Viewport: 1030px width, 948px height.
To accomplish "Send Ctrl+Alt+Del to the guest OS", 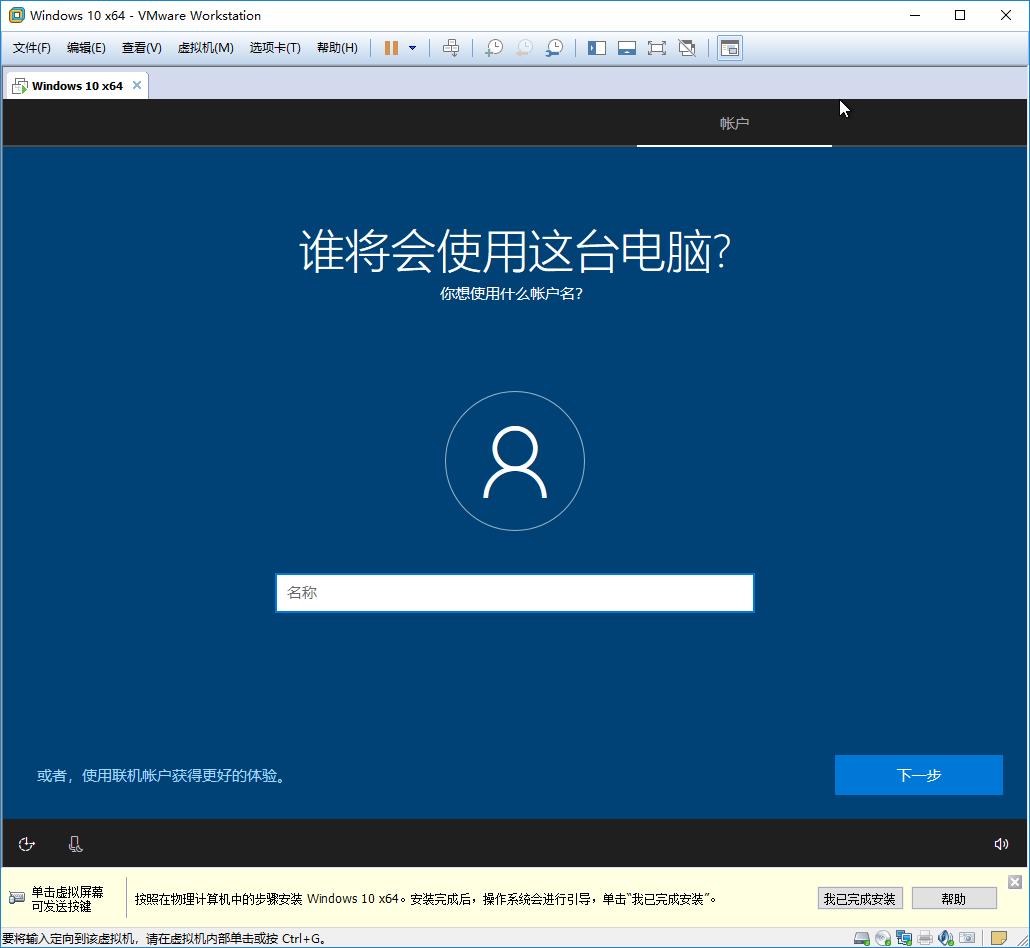I will (451, 47).
